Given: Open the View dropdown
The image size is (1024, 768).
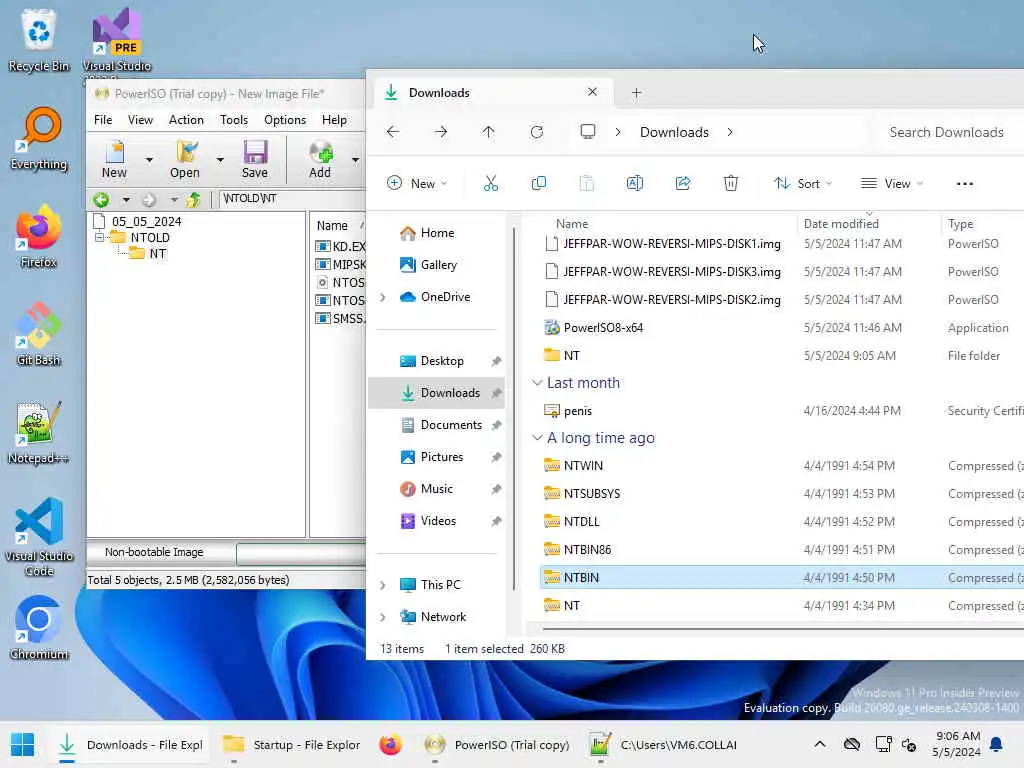Looking at the screenshot, I should click(x=891, y=184).
